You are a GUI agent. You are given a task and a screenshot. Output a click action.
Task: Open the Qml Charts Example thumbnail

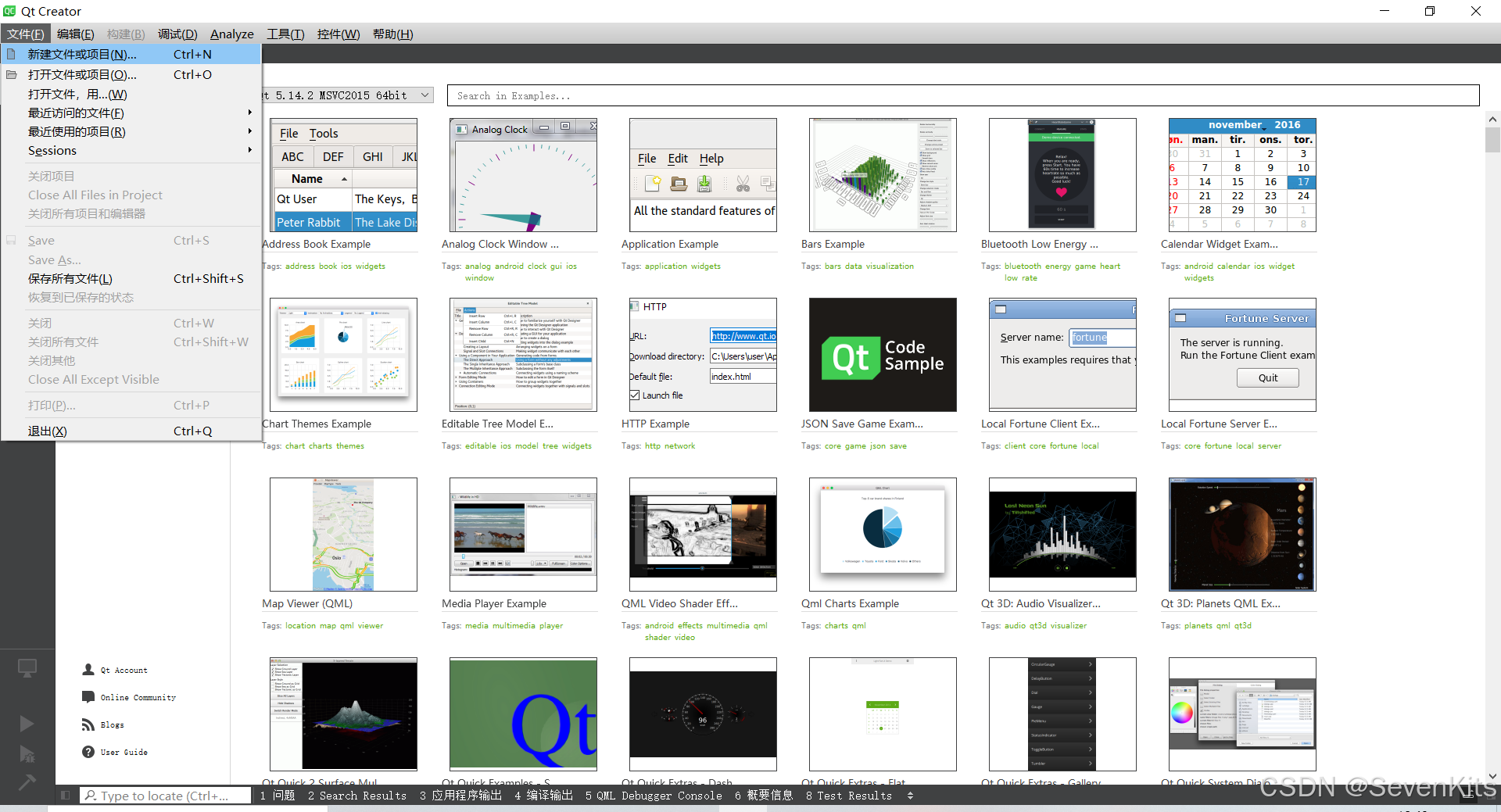tap(883, 535)
